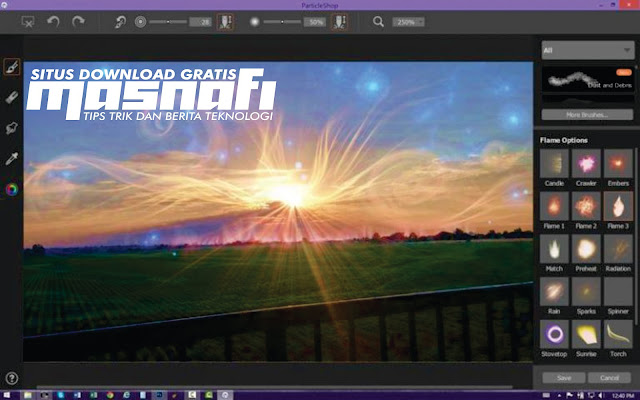Click the brush size value field 28
This screenshot has height=400, width=640.
[200, 22]
